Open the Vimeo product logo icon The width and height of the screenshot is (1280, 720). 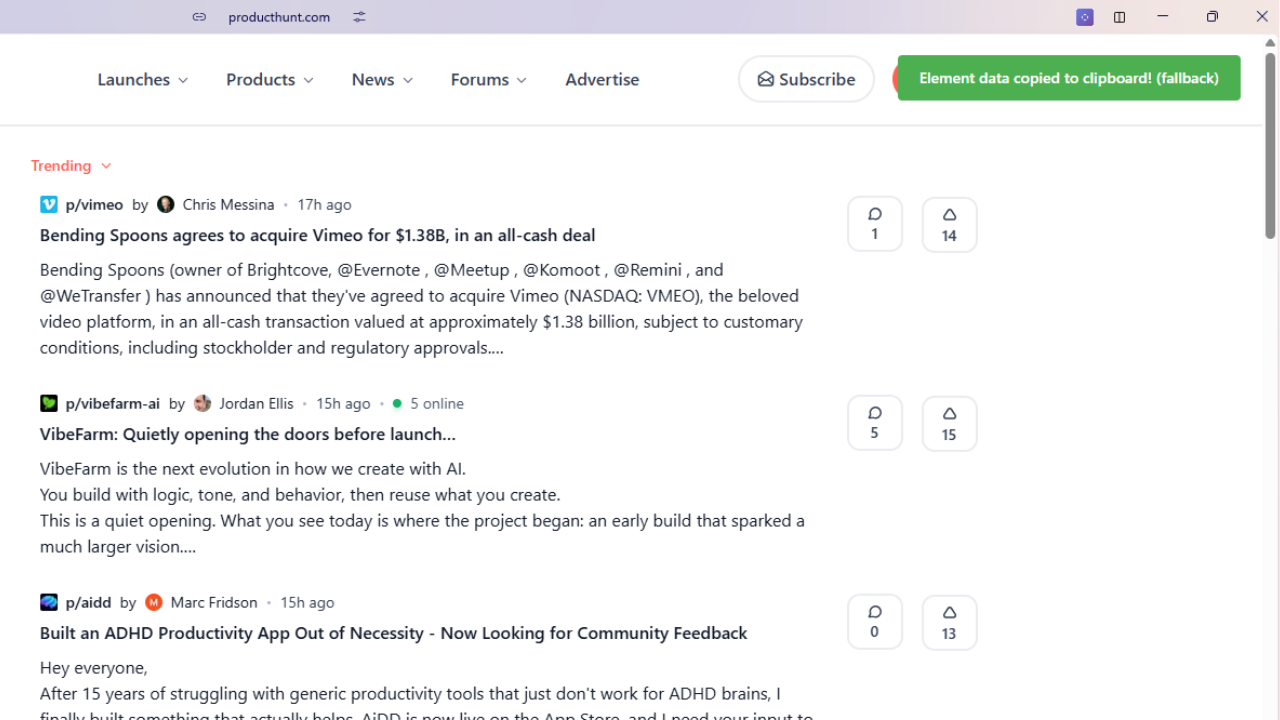point(49,204)
